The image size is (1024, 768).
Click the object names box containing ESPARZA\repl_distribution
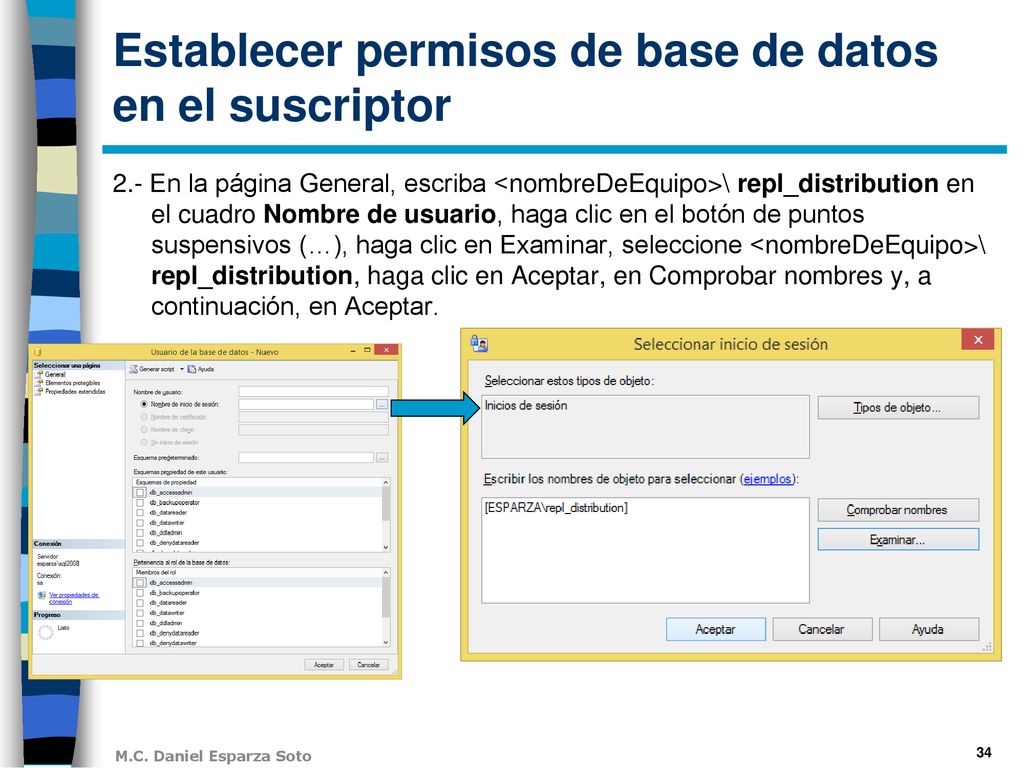645,551
